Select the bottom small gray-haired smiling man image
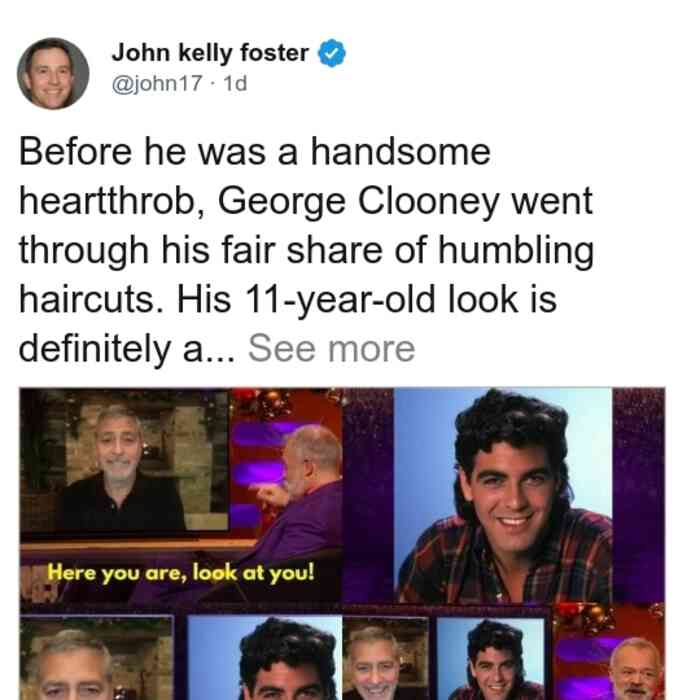This screenshot has width=700, height=700. (386, 659)
